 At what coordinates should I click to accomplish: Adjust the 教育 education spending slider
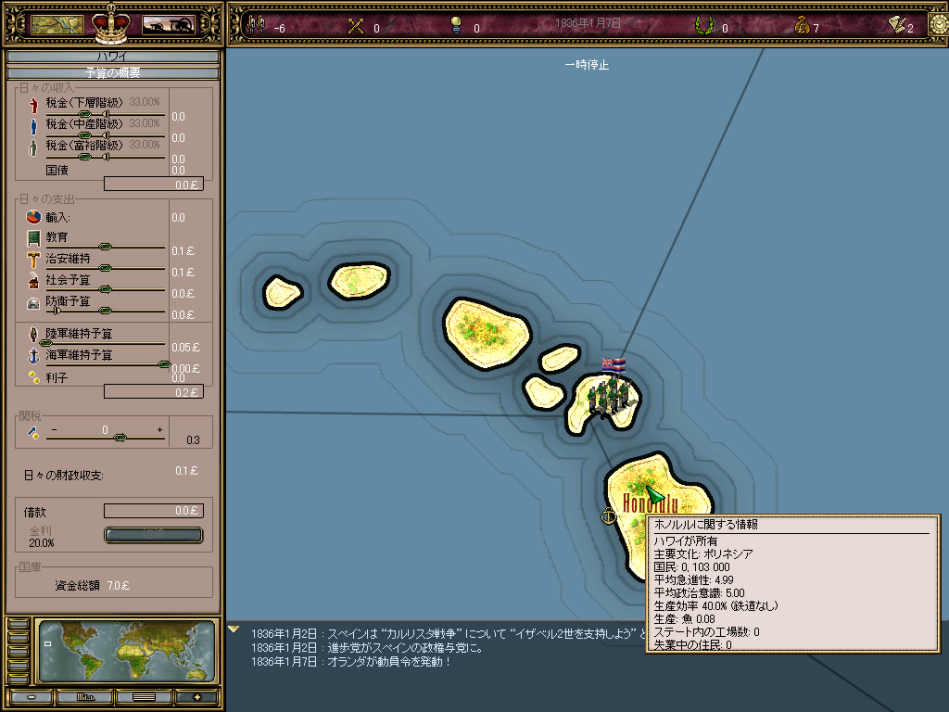click(105, 247)
